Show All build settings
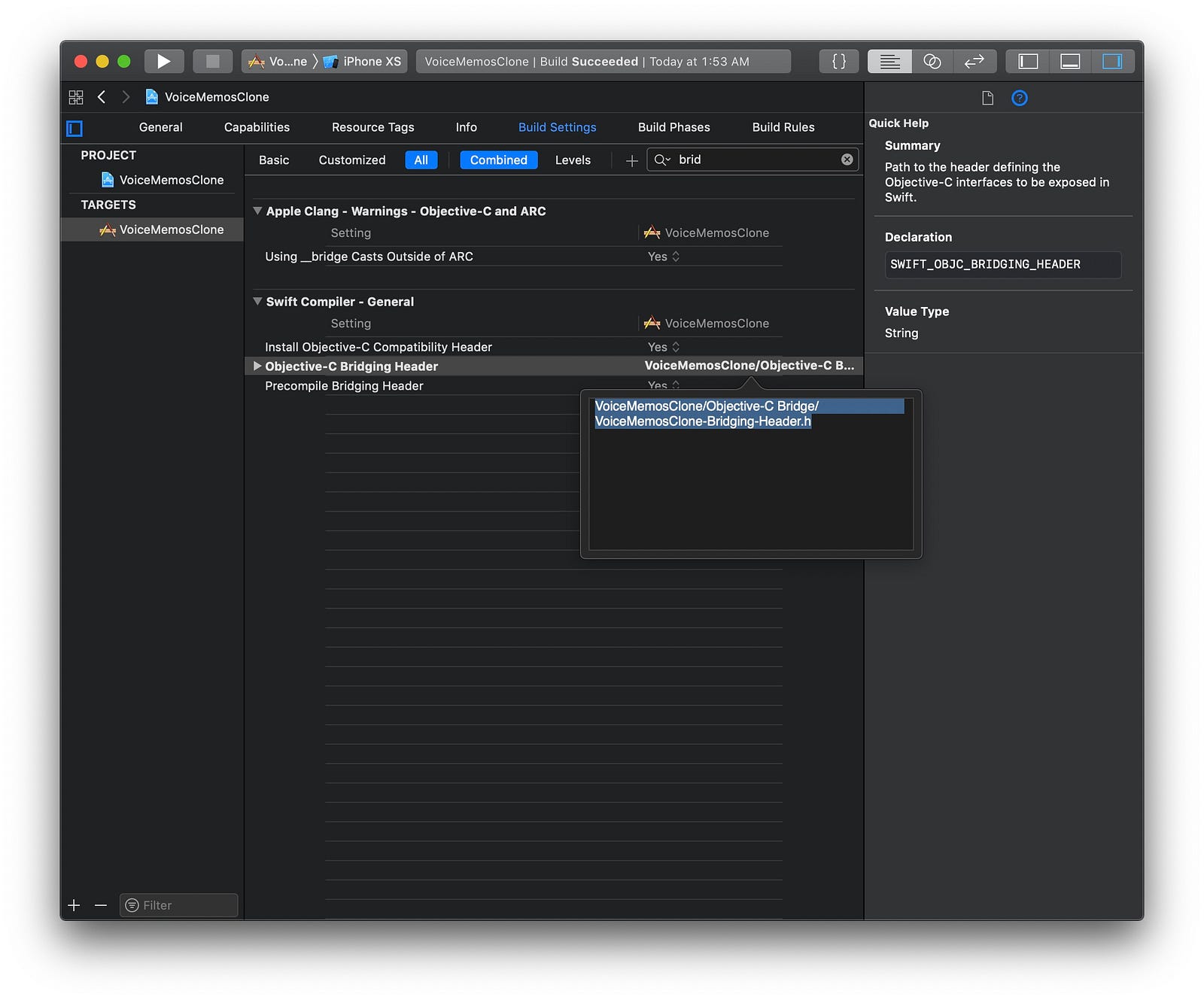 pyautogui.click(x=421, y=160)
